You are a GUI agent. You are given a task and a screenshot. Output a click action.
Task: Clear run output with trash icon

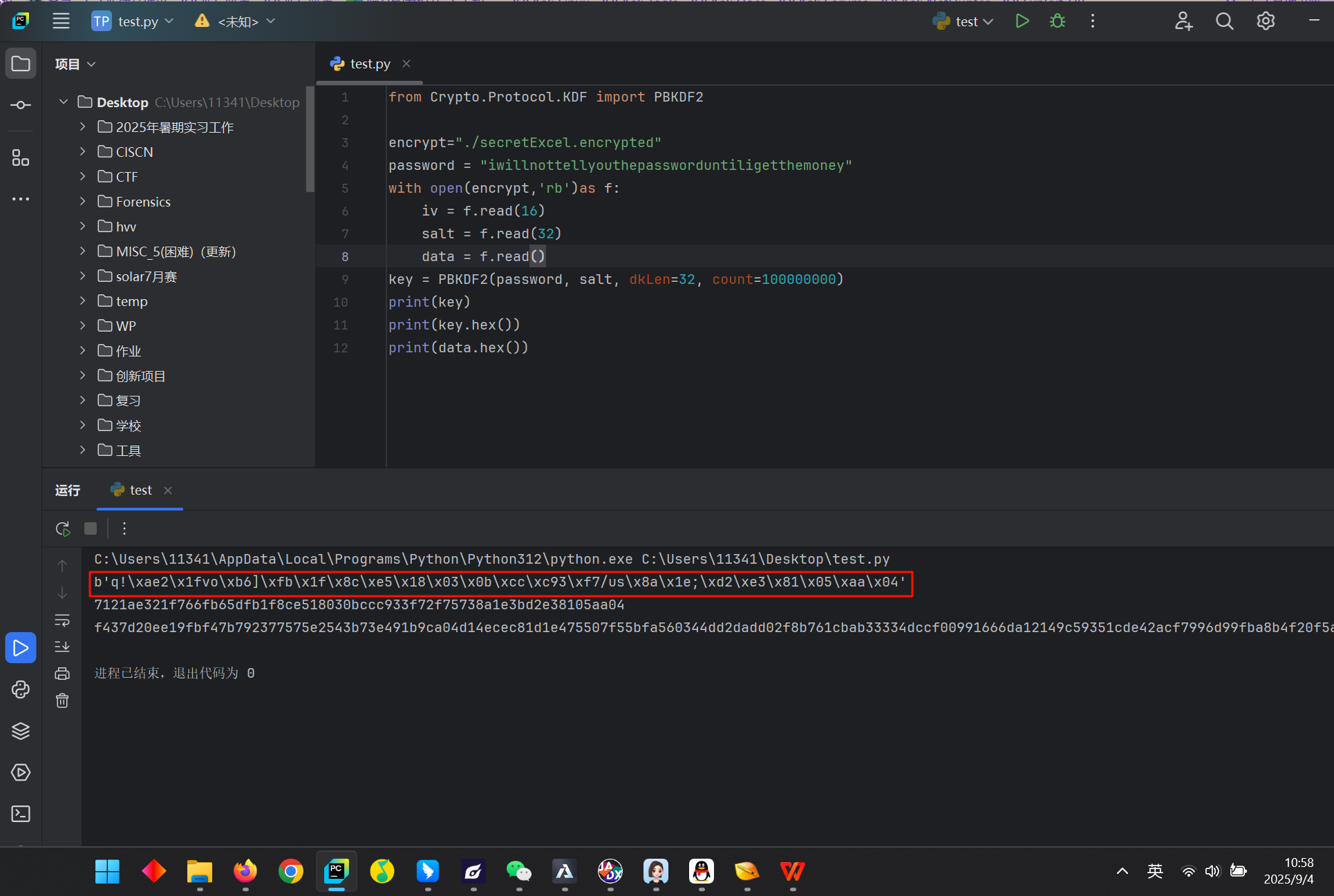click(x=62, y=701)
